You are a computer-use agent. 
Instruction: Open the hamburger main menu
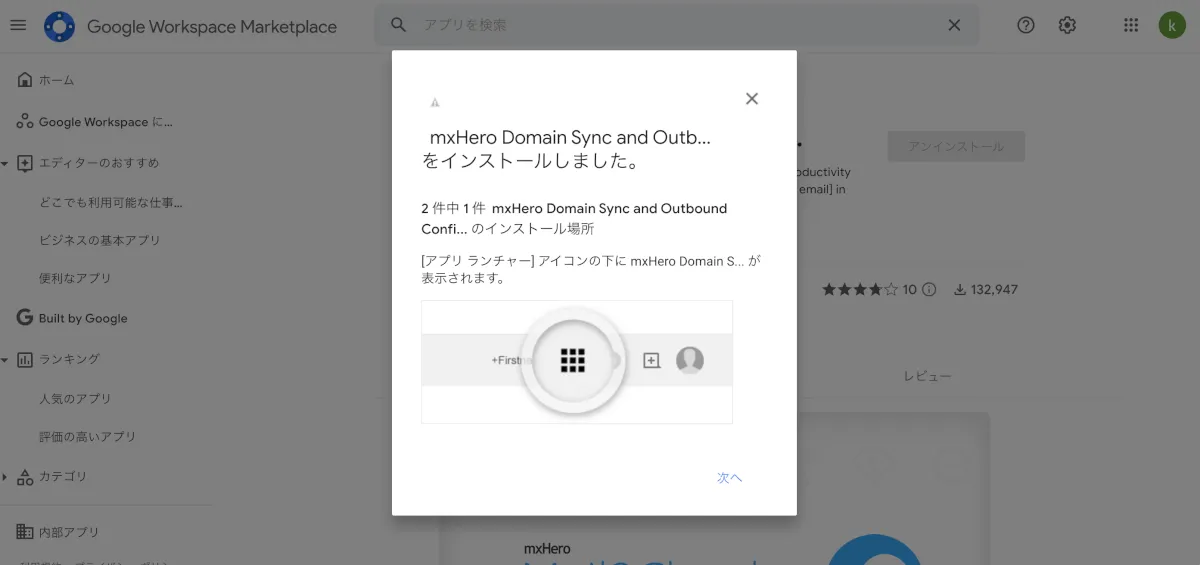(x=18, y=25)
